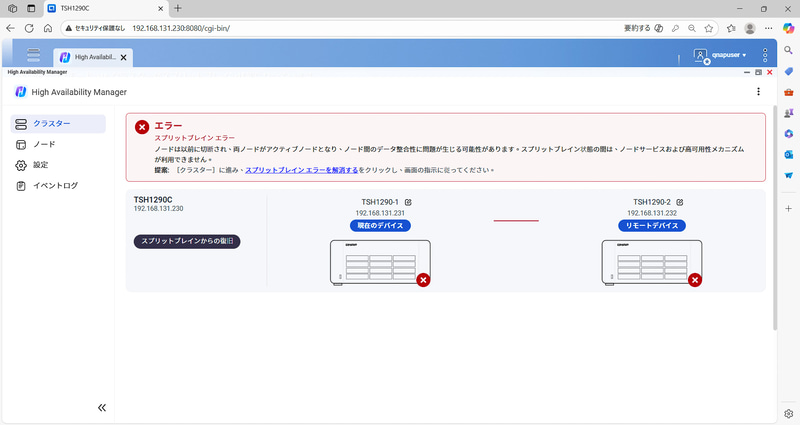Open the QTS desktop more options dots

[x=764, y=55]
